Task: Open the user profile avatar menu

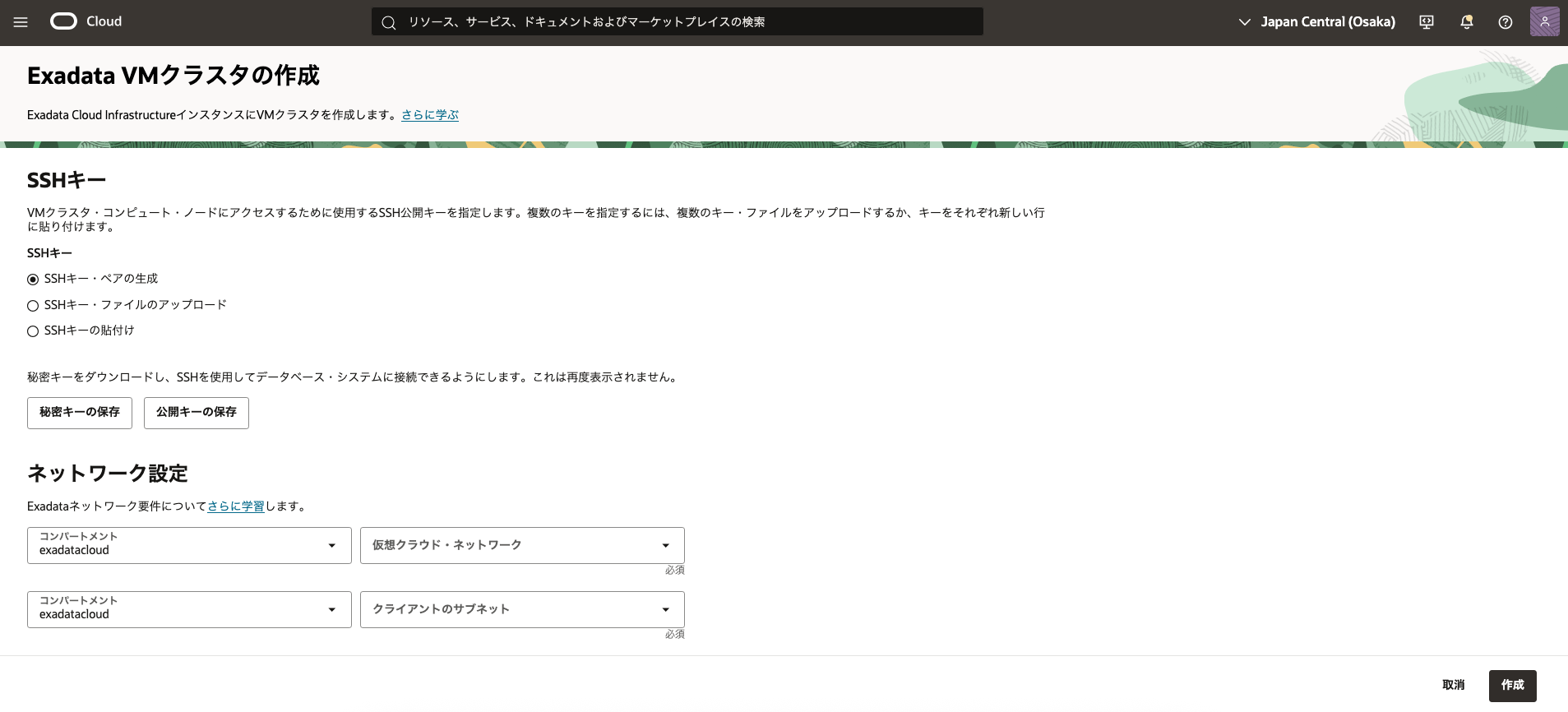Action: click(x=1544, y=22)
